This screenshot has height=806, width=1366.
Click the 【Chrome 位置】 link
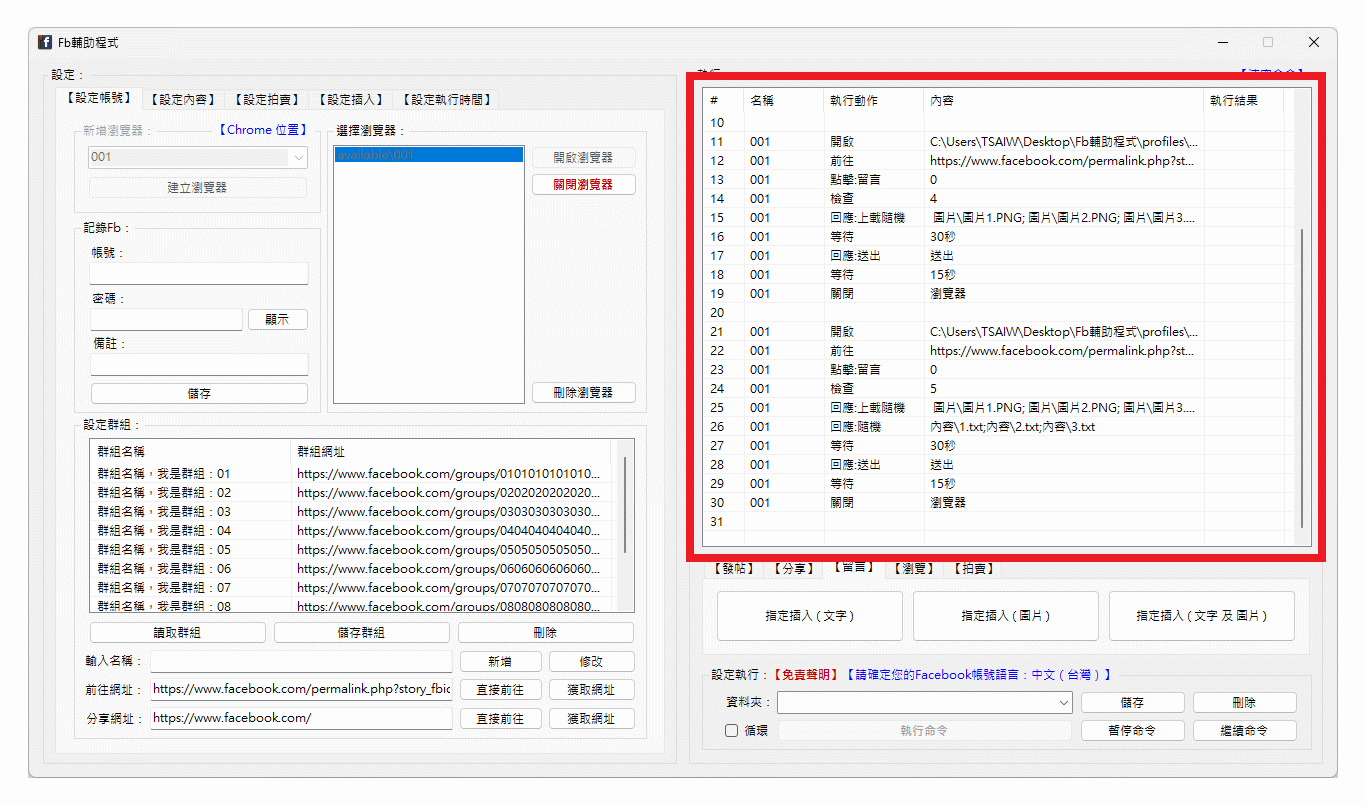tap(261, 130)
